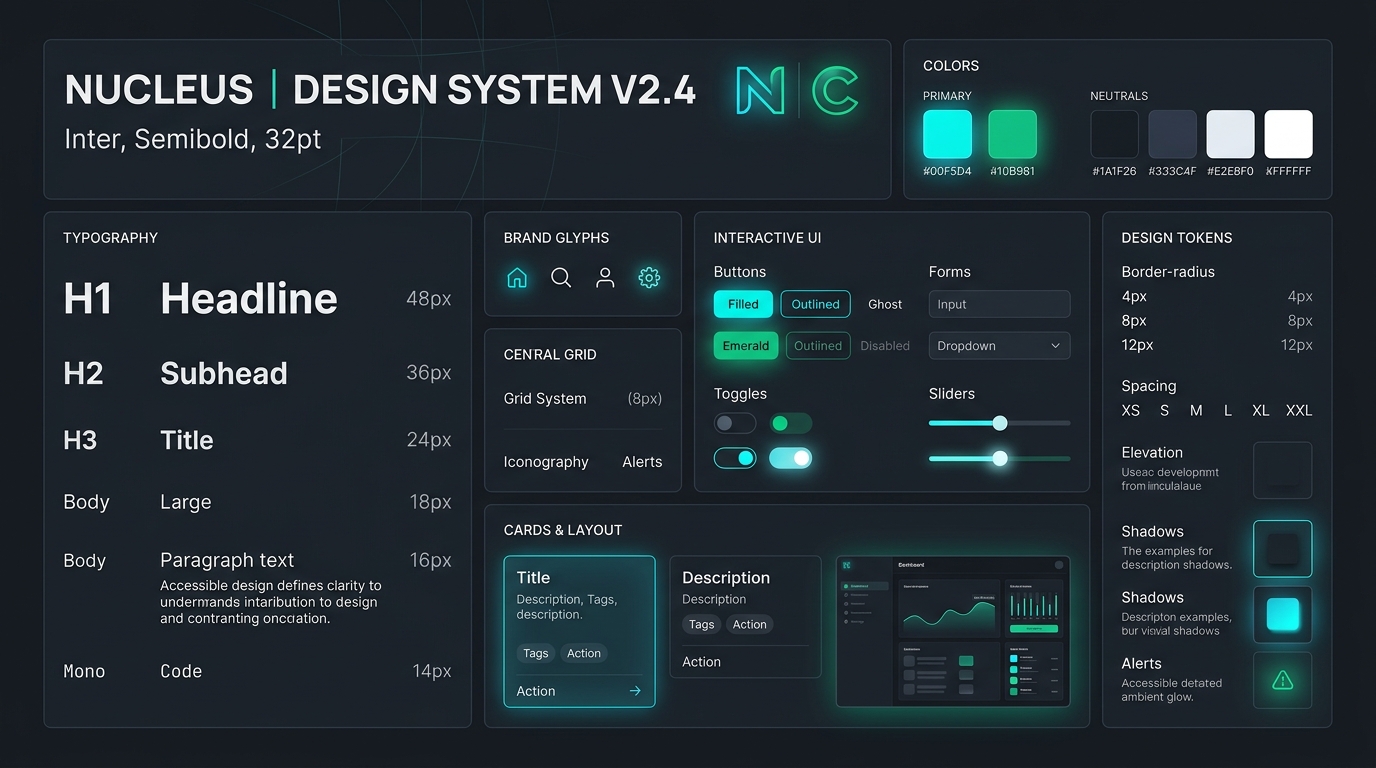Select the user profile glyph
Viewport: 1376px width, 768px height.
coord(605,278)
